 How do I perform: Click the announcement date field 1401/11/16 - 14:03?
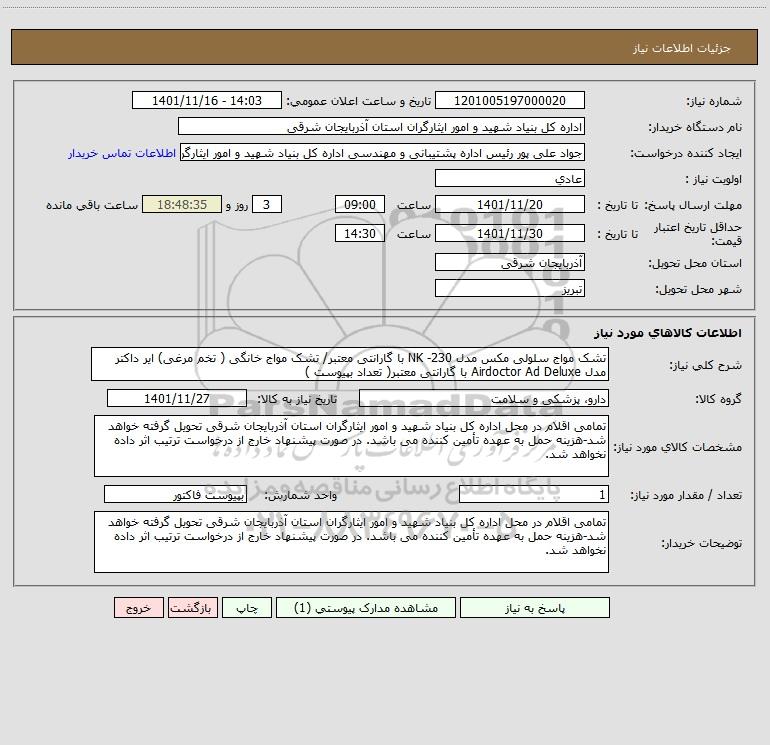click(207, 100)
